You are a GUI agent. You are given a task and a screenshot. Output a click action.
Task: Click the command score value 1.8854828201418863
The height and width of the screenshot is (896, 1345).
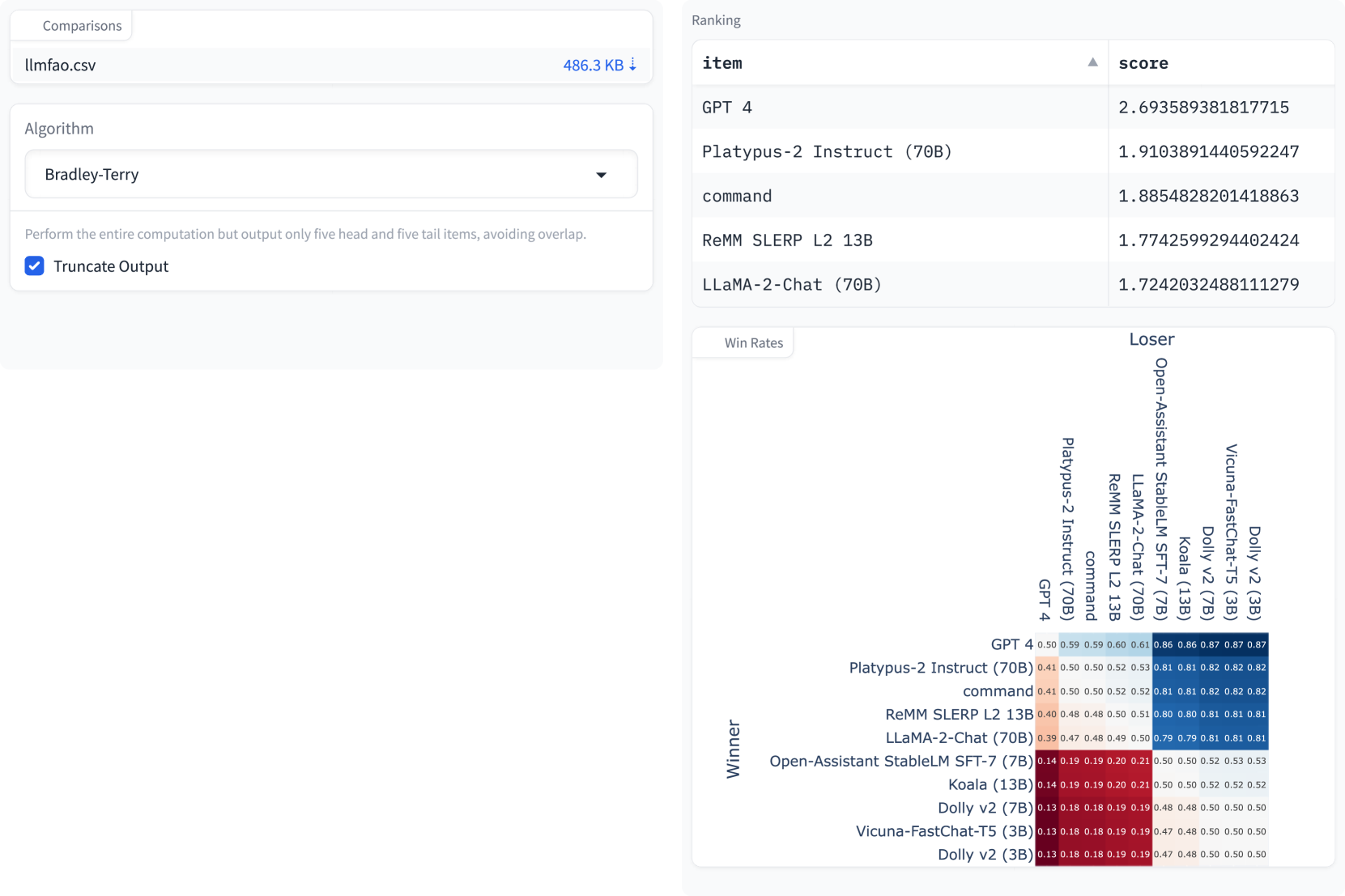[1208, 196]
